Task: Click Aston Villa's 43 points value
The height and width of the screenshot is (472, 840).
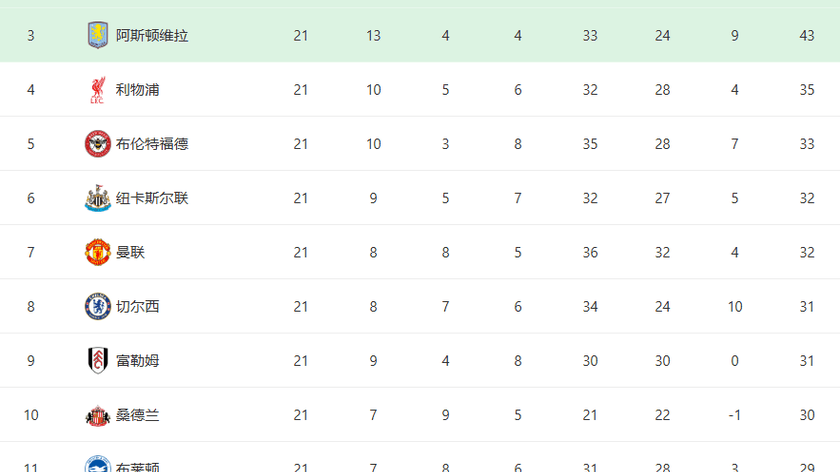Action: tap(807, 36)
